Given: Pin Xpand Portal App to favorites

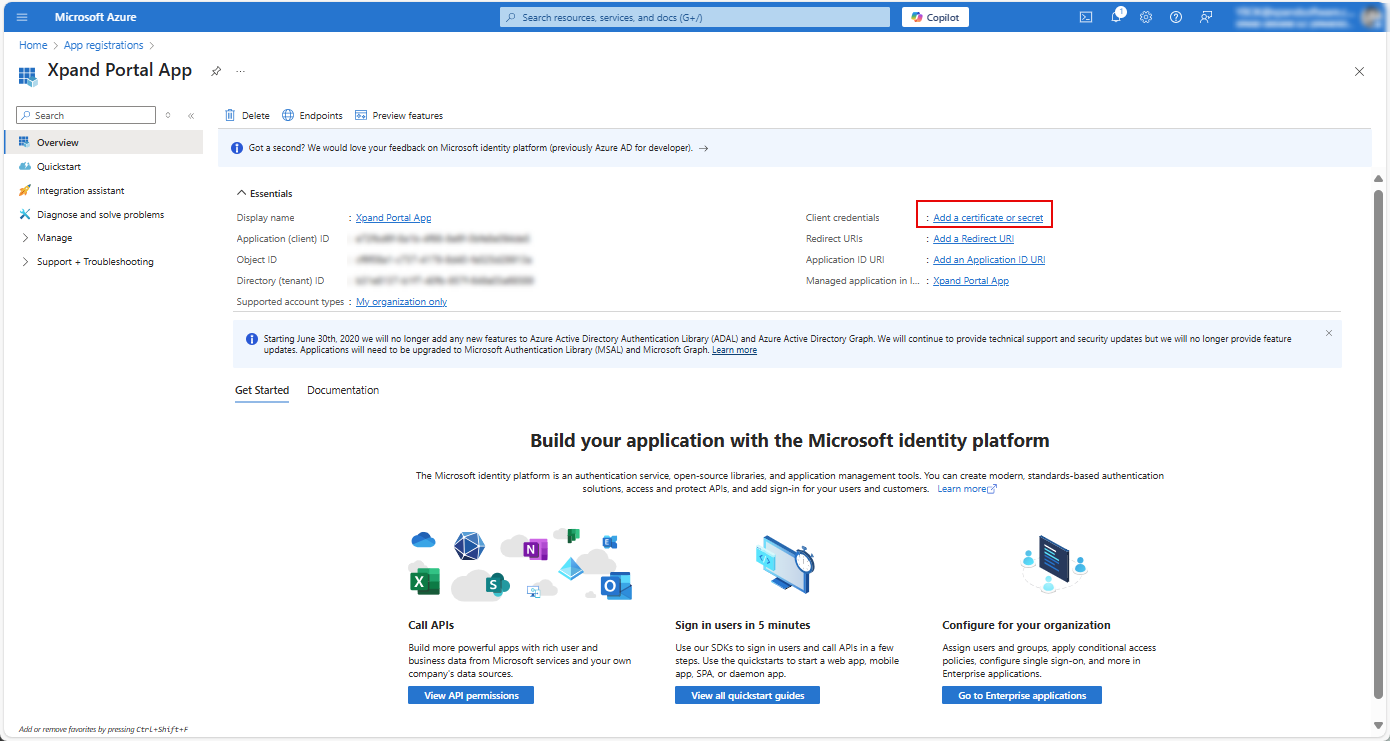Looking at the screenshot, I should point(216,71).
